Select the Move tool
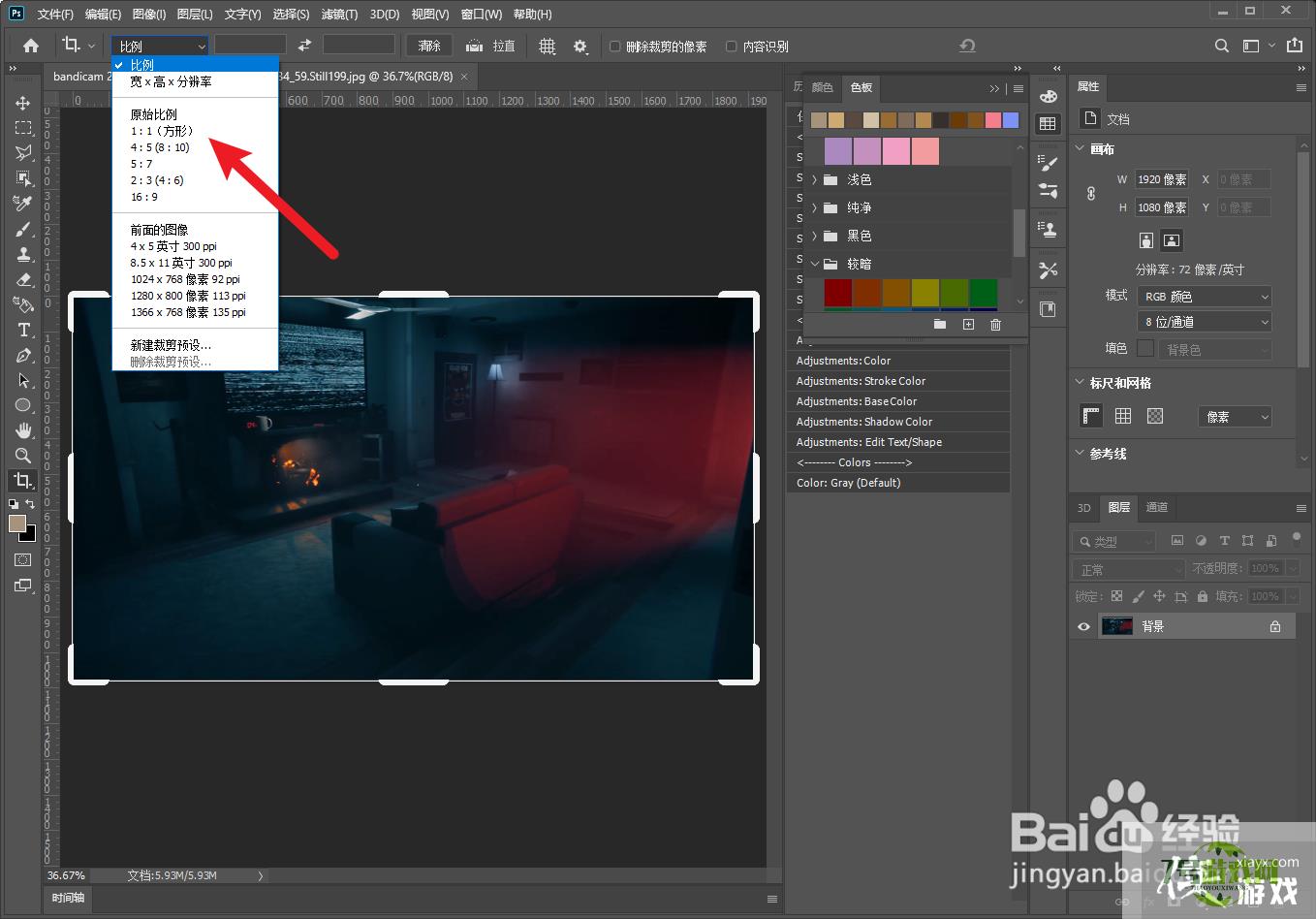 point(22,103)
